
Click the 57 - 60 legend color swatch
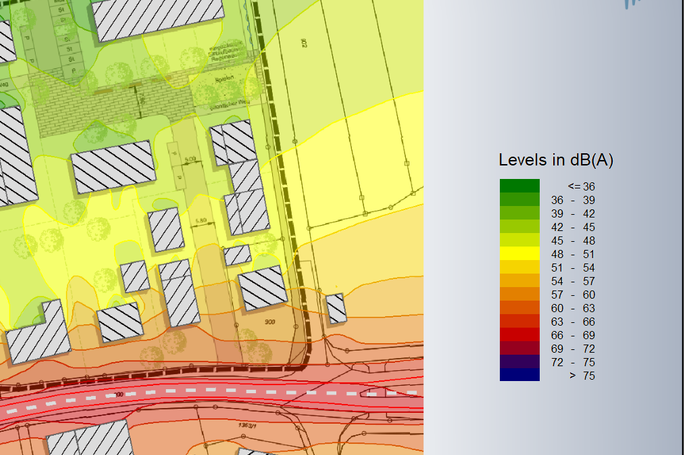[520, 294]
